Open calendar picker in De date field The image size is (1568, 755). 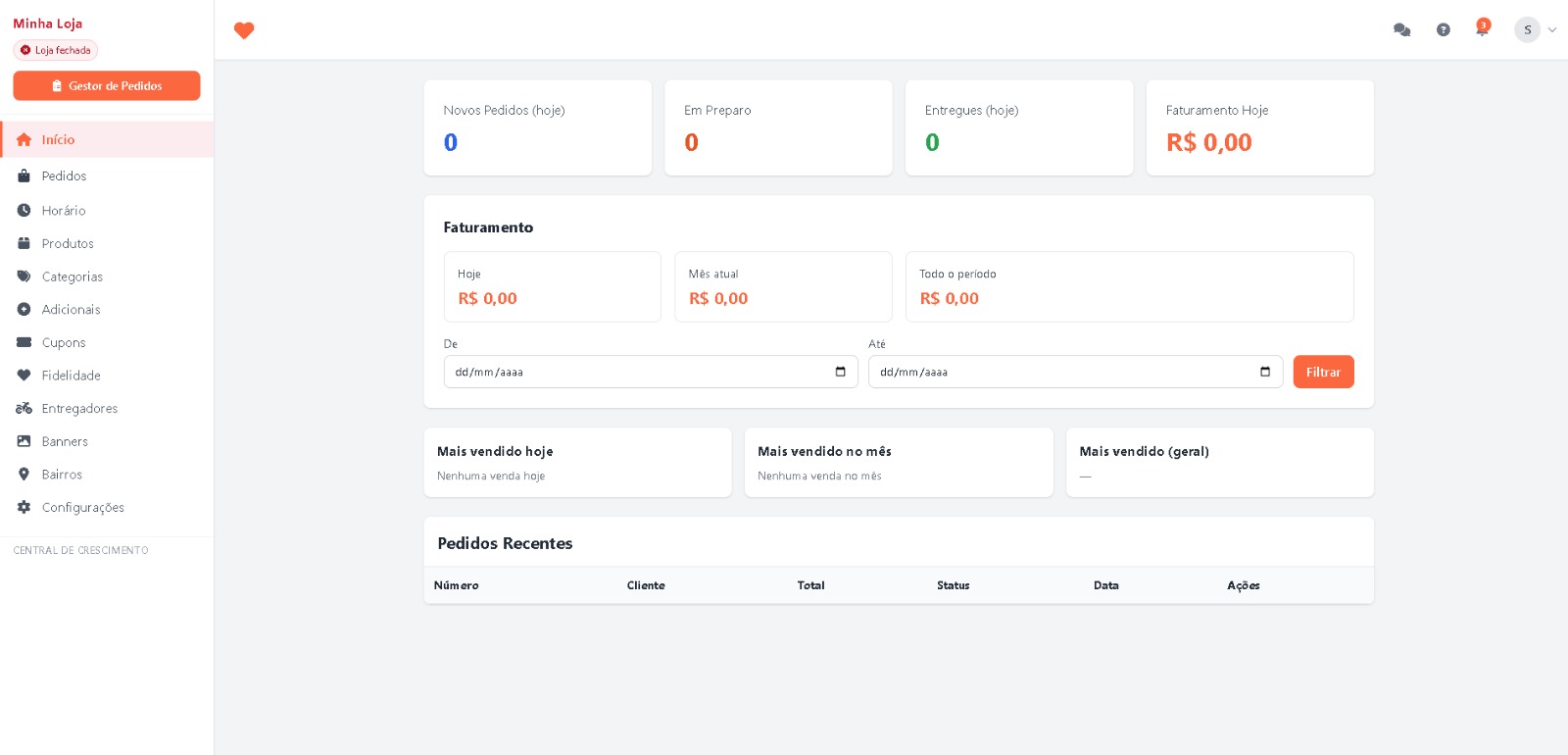point(840,372)
